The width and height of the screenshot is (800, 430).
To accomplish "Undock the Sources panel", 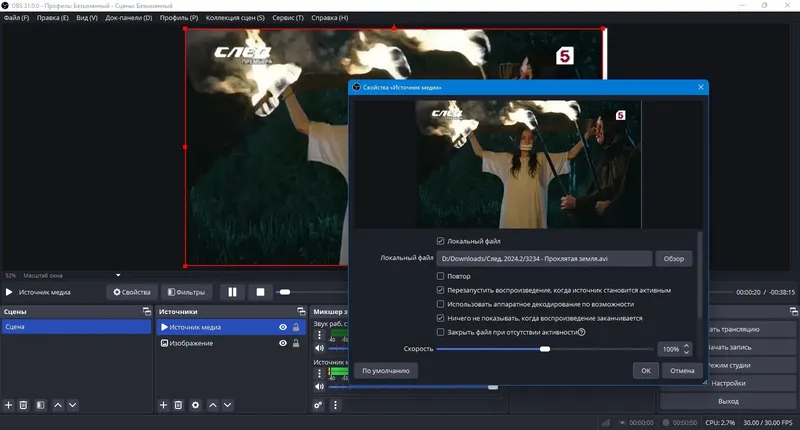I will (x=302, y=311).
